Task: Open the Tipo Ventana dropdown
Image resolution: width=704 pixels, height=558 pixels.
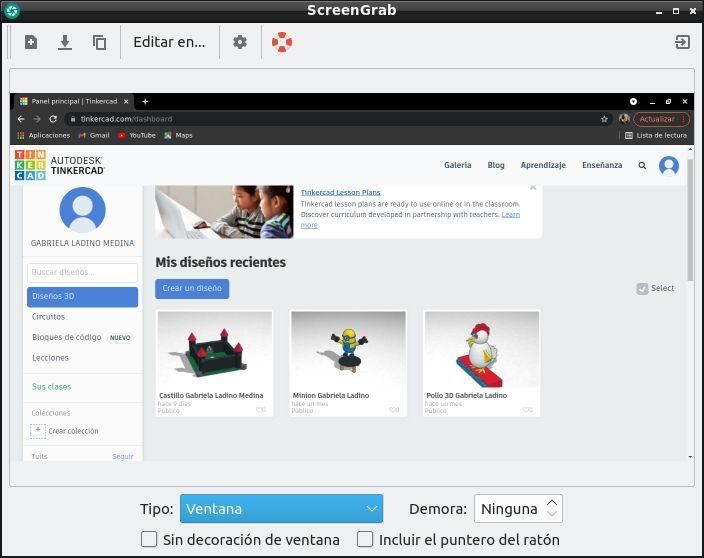Action: tap(282, 509)
